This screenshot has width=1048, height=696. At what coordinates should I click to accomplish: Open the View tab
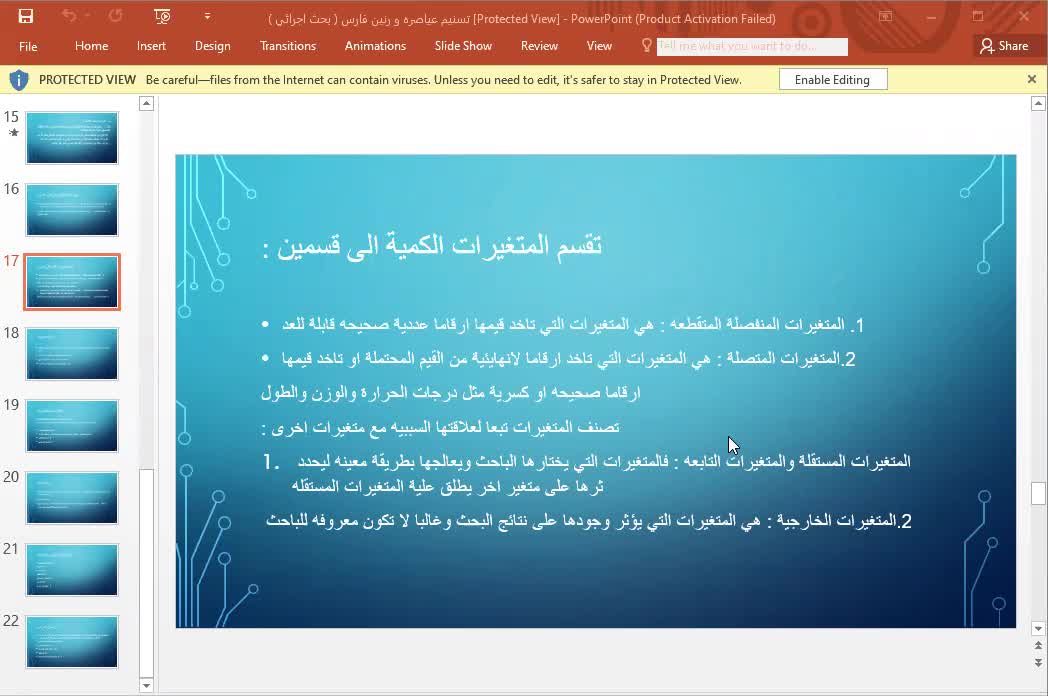coord(600,46)
